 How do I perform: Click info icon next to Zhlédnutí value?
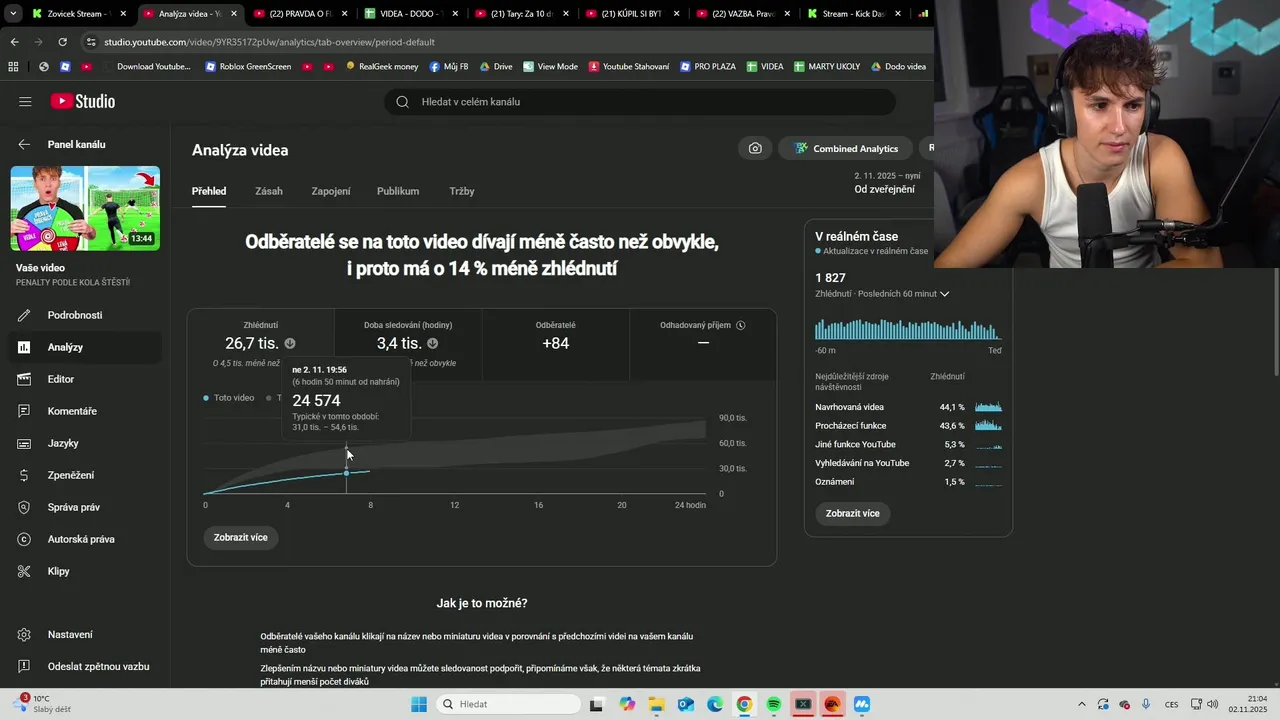click(290, 344)
